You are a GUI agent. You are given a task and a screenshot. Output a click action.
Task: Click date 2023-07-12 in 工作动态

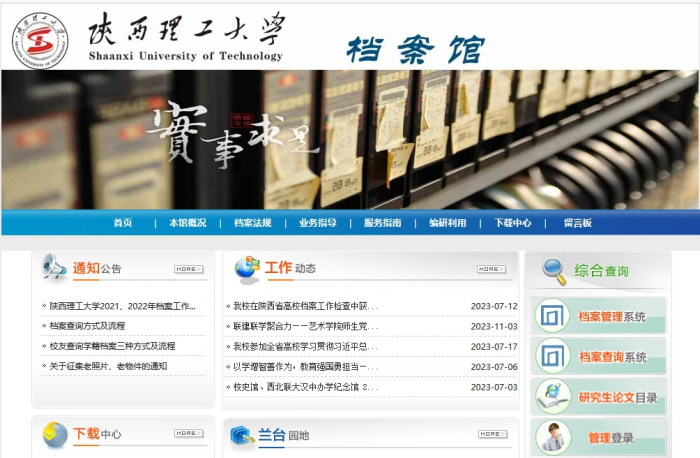(x=494, y=306)
